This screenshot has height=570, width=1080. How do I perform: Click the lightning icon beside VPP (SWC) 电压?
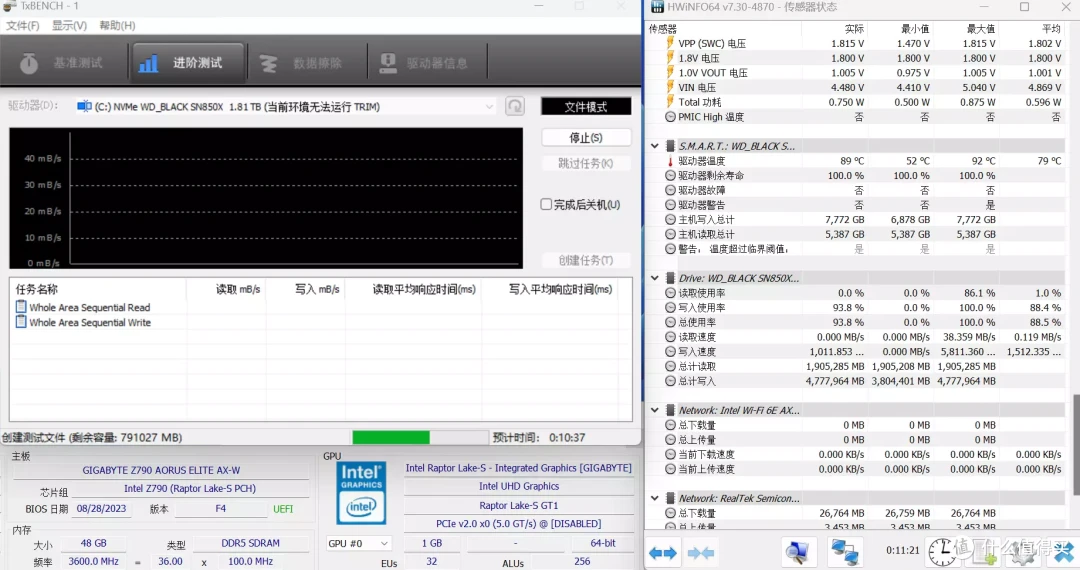[x=669, y=43]
